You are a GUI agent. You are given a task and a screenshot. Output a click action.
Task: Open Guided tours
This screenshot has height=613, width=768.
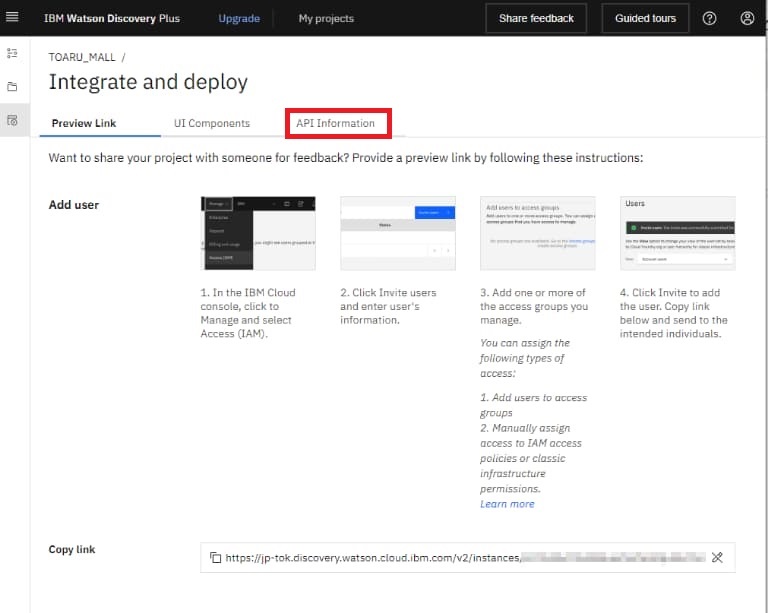click(x=645, y=18)
